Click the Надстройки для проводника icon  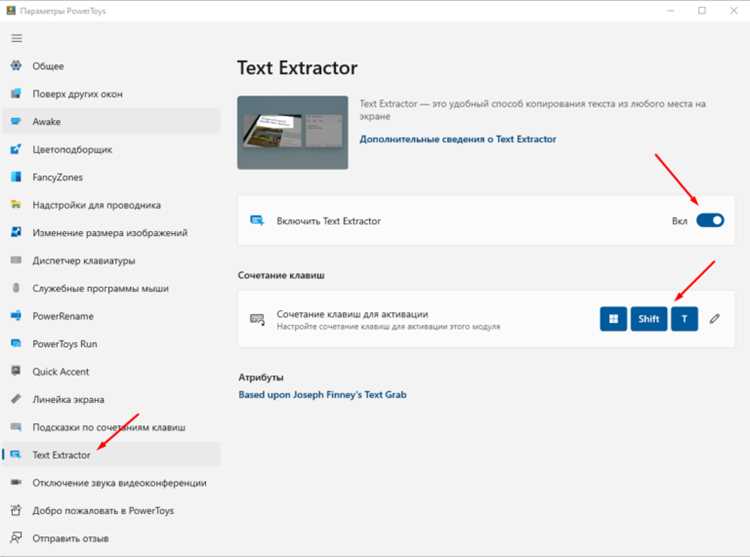pos(16,205)
